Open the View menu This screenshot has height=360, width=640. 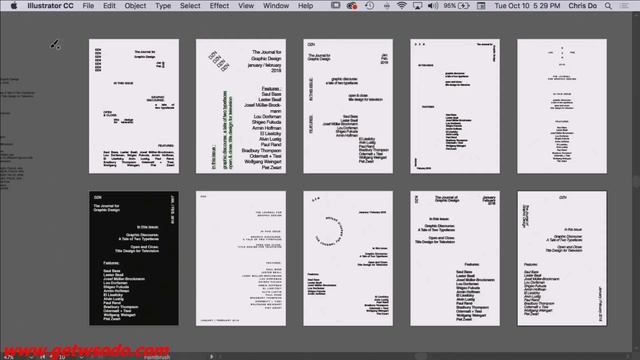tap(246, 6)
